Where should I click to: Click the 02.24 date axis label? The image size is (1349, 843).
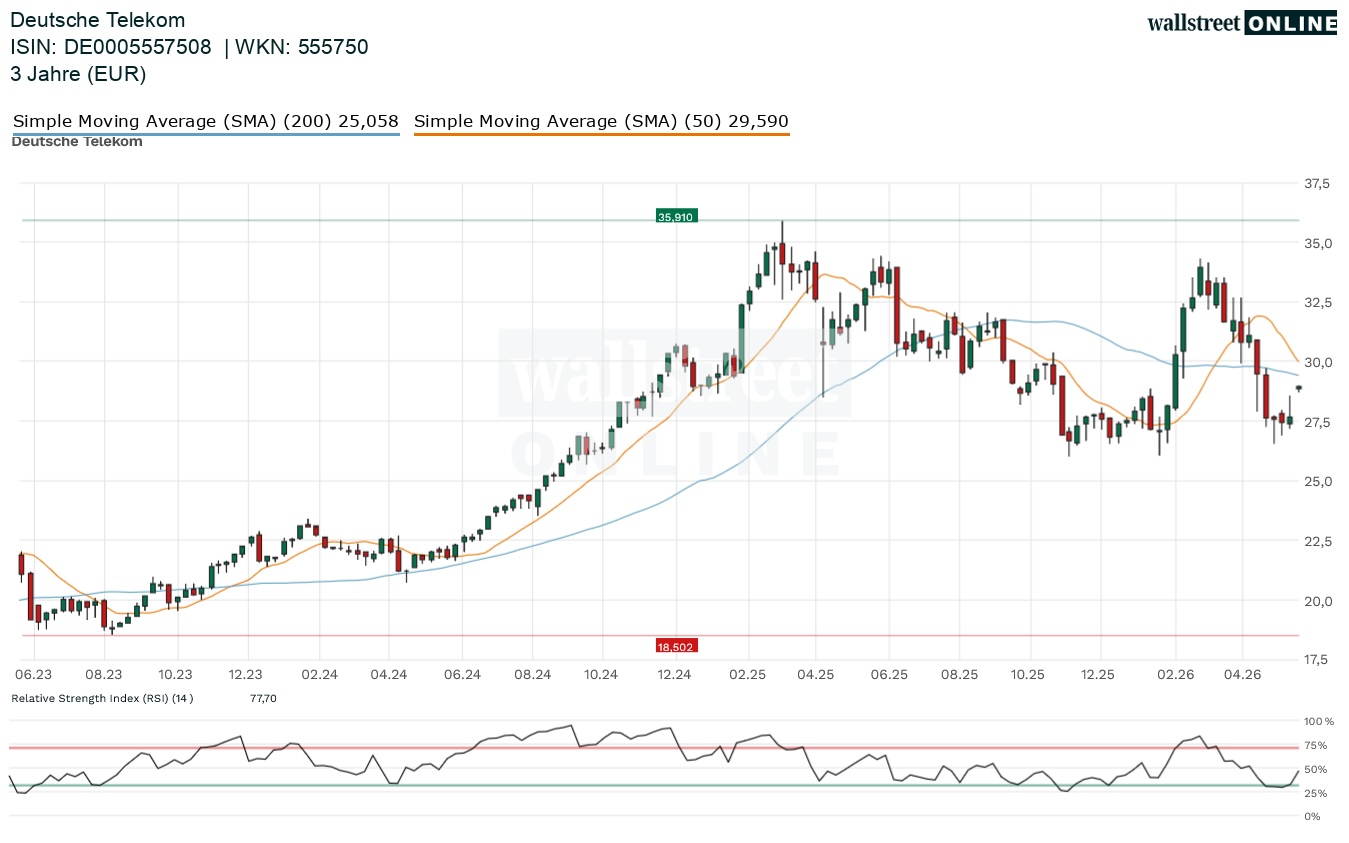pyautogui.click(x=318, y=675)
